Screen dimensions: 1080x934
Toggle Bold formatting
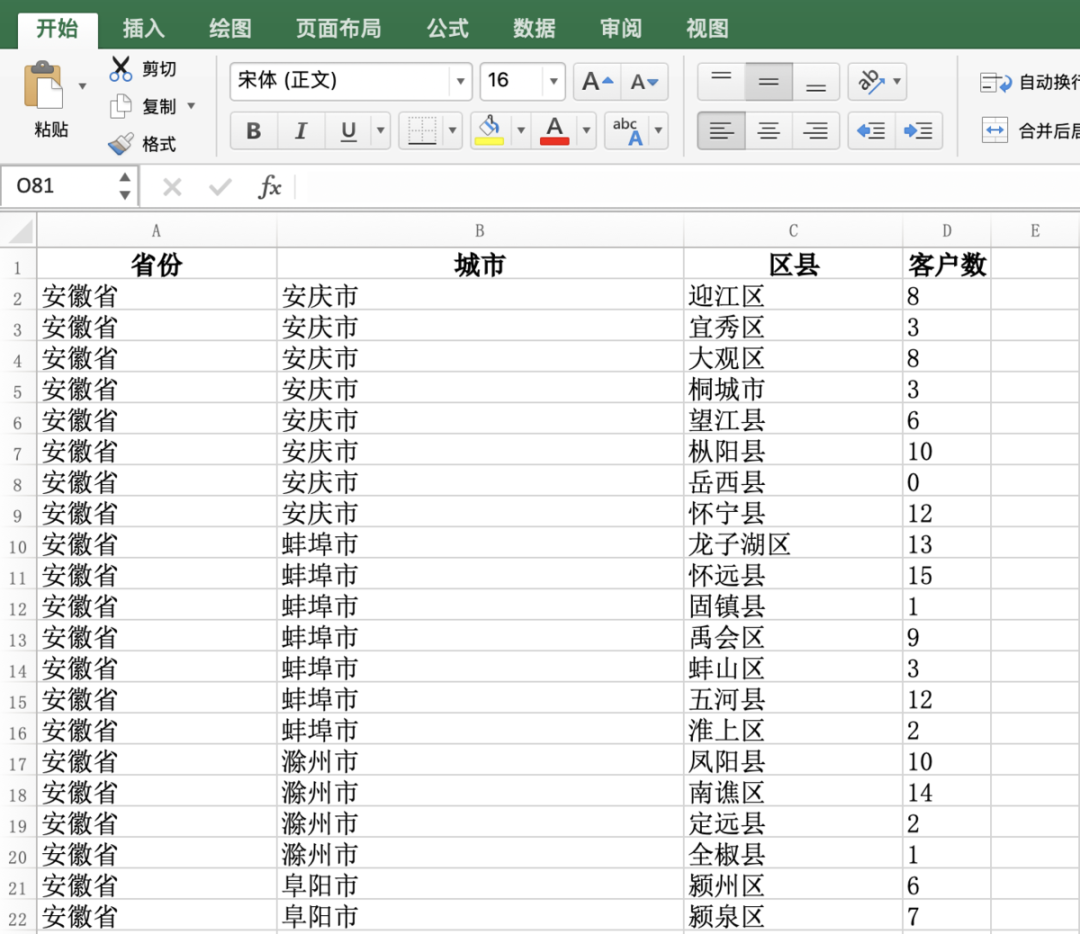[x=253, y=130]
